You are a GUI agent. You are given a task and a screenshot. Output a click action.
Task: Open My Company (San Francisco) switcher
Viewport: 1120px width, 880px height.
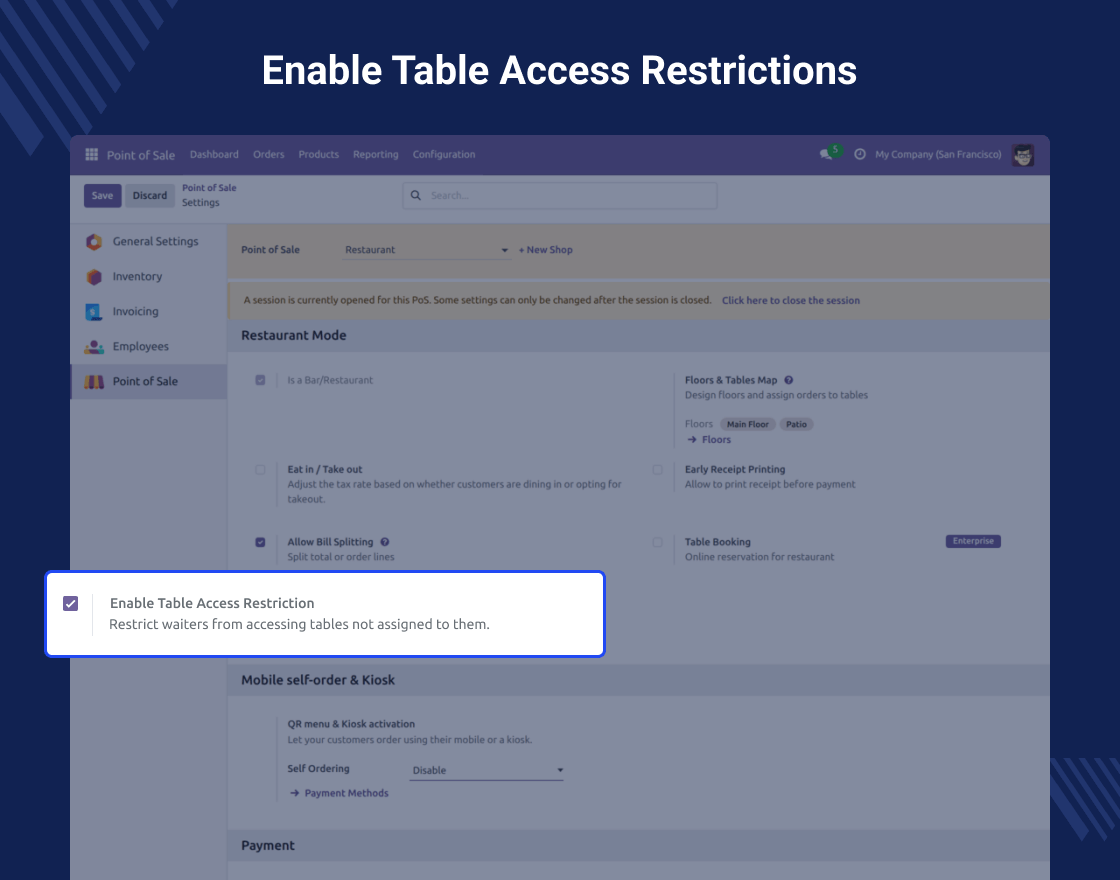(x=938, y=154)
